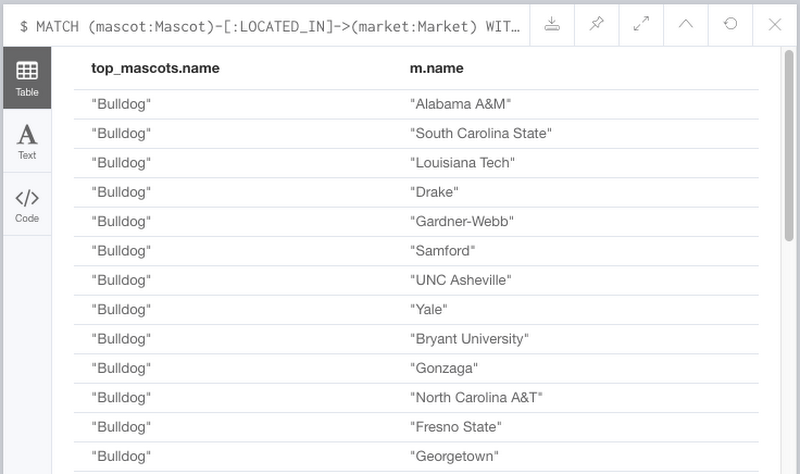Click "Bulldog" in the Louisiana Tech row

click(121, 163)
